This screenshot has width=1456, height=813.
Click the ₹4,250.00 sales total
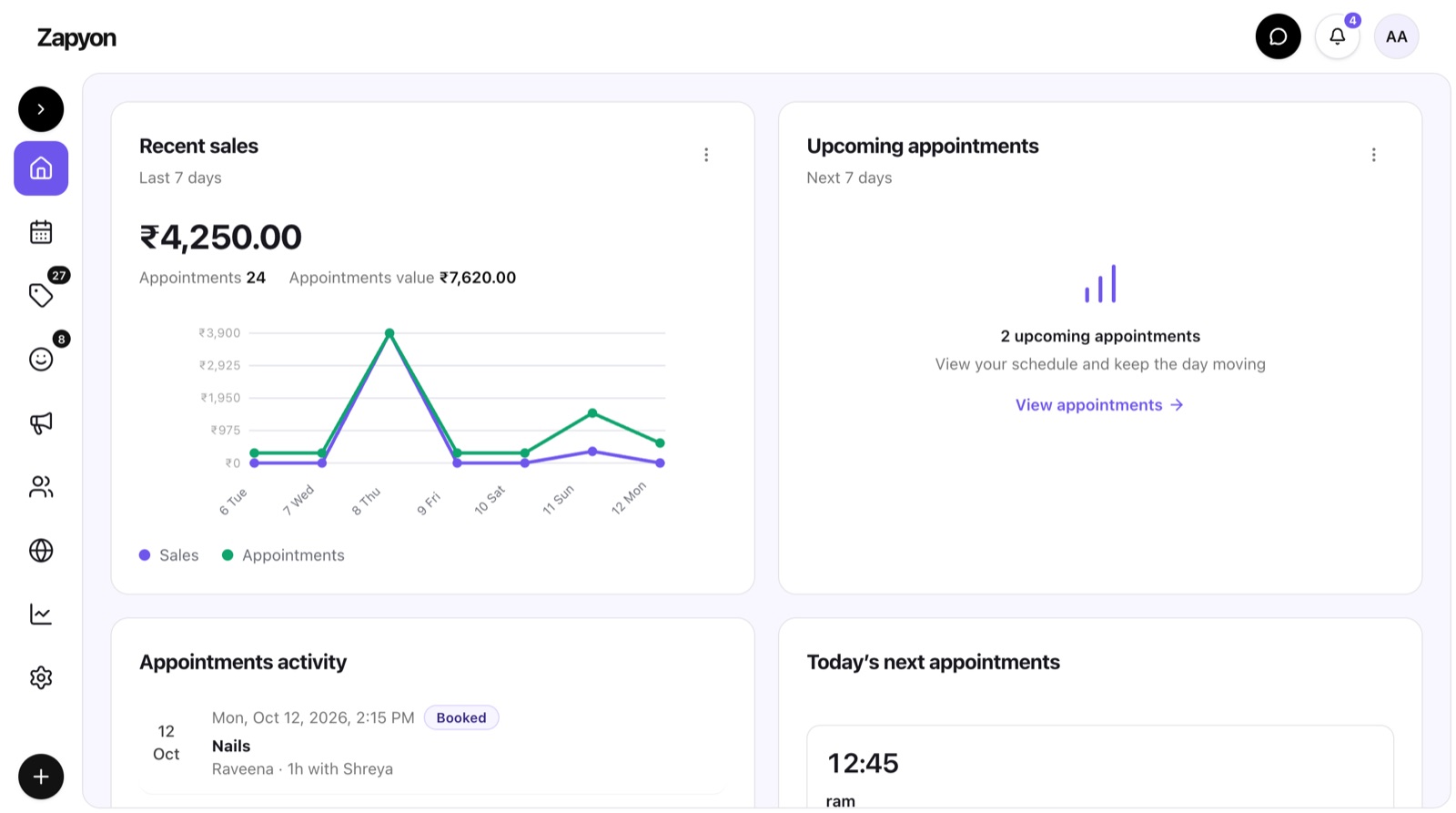click(x=220, y=238)
